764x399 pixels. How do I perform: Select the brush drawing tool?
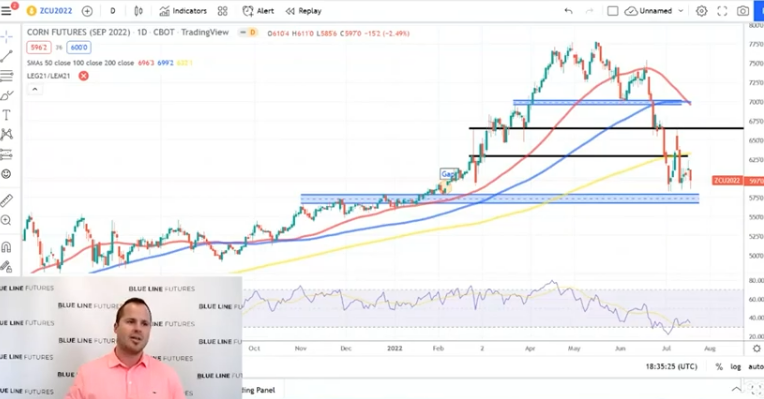tap(6, 95)
